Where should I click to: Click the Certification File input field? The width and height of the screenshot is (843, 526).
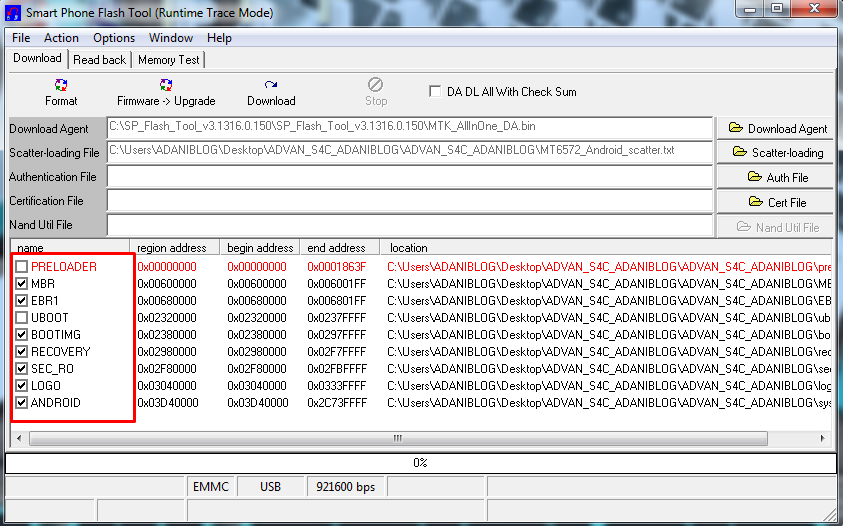410,201
